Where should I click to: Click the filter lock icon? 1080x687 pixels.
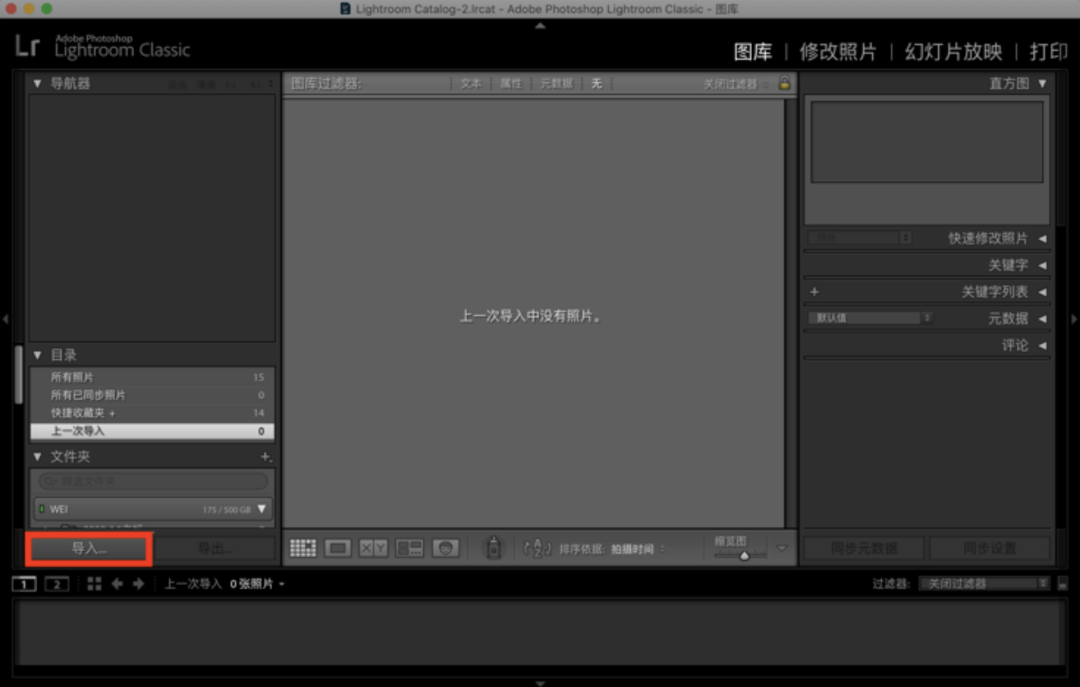[785, 84]
